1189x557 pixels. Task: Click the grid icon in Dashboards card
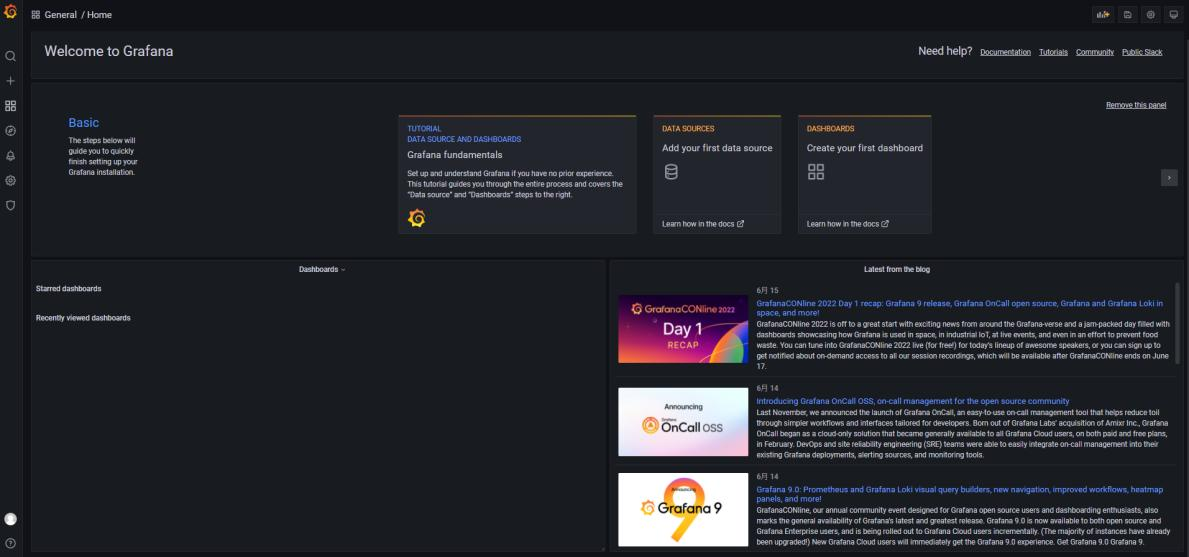[816, 172]
